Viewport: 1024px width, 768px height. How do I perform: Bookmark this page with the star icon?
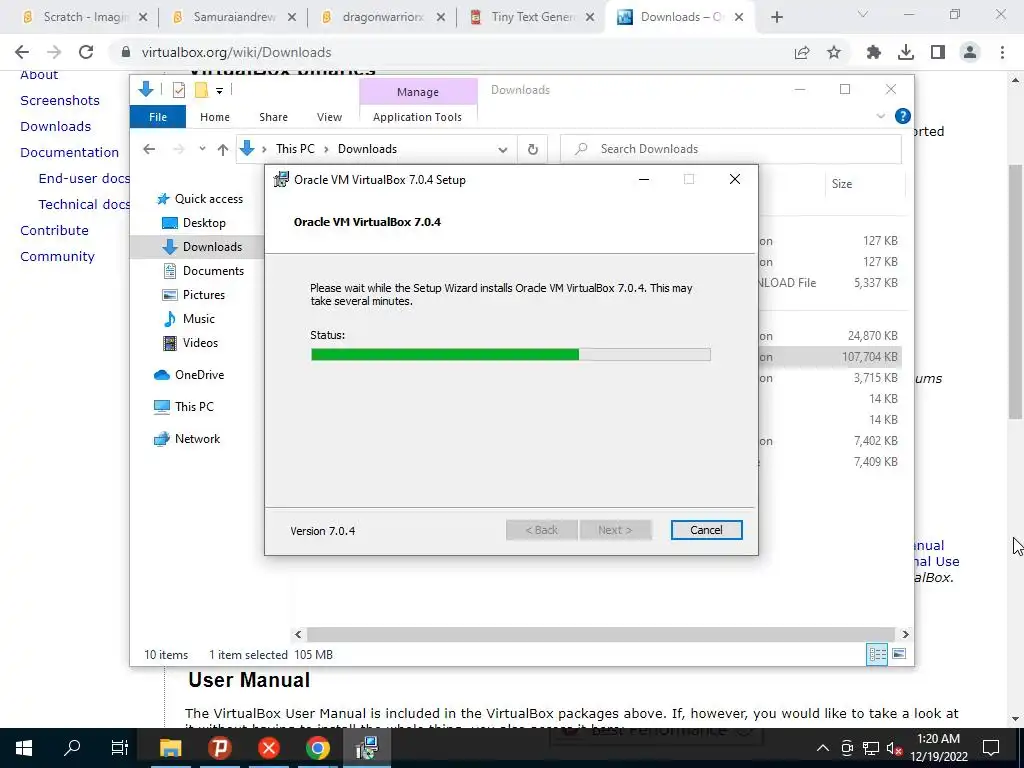tap(834, 52)
